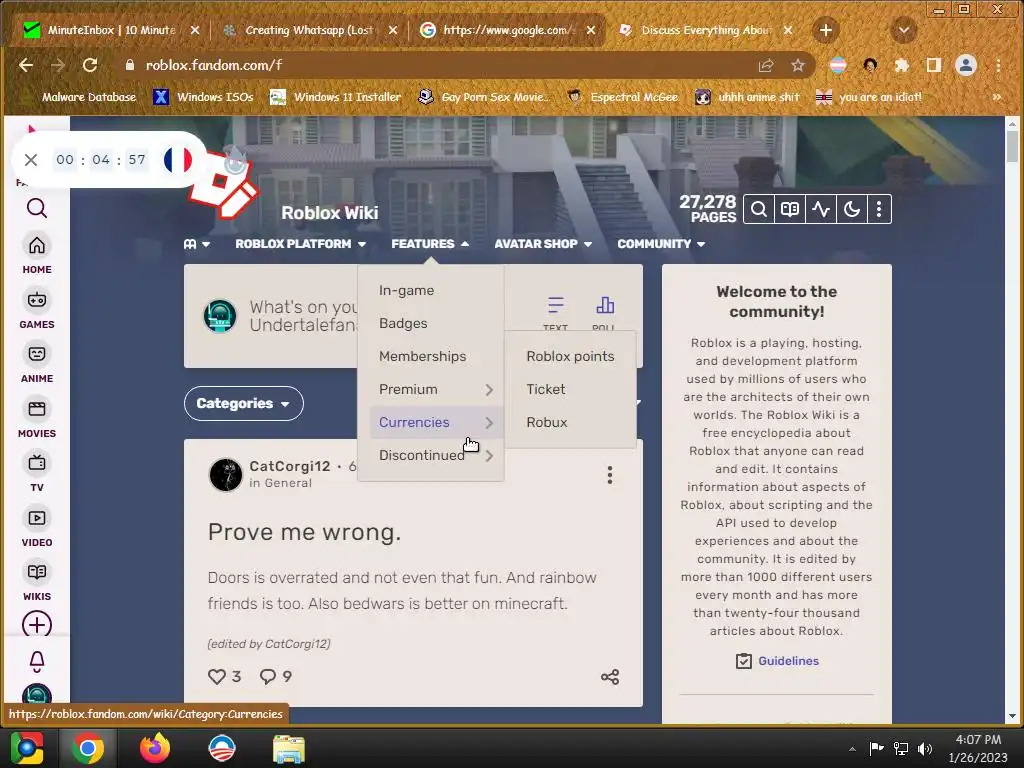Share the Prove me wrong post
This screenshot has width=1024, height=768.
(610, 677)
